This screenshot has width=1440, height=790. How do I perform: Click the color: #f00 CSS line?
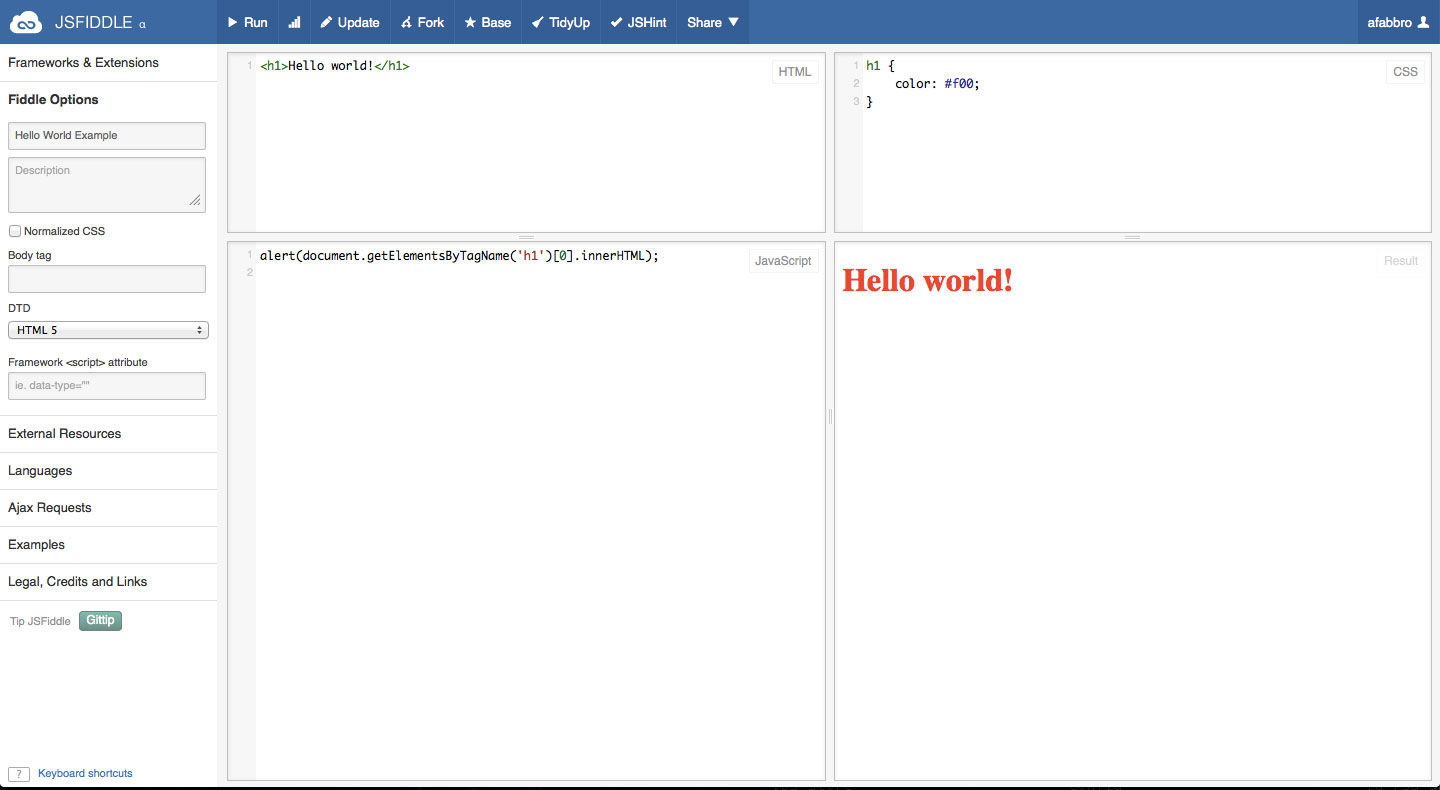point(937,84)
